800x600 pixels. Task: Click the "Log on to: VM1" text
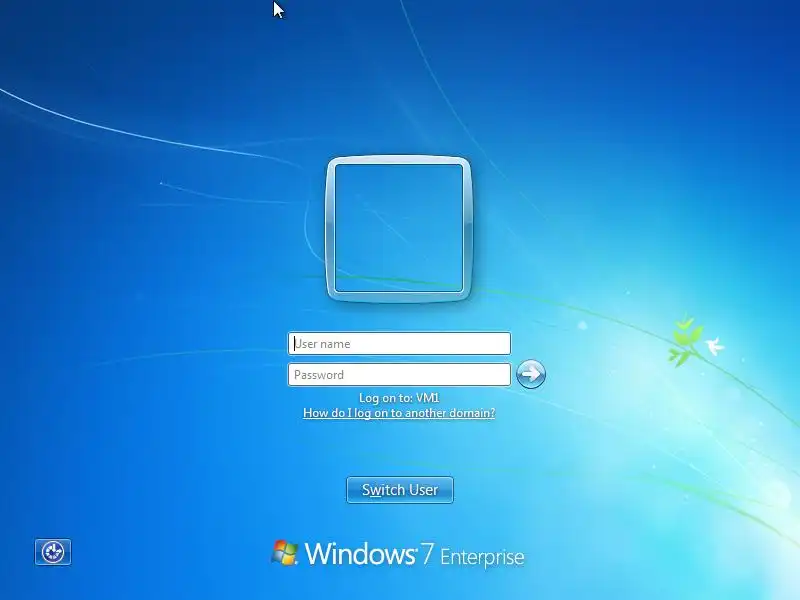point(399,398)
